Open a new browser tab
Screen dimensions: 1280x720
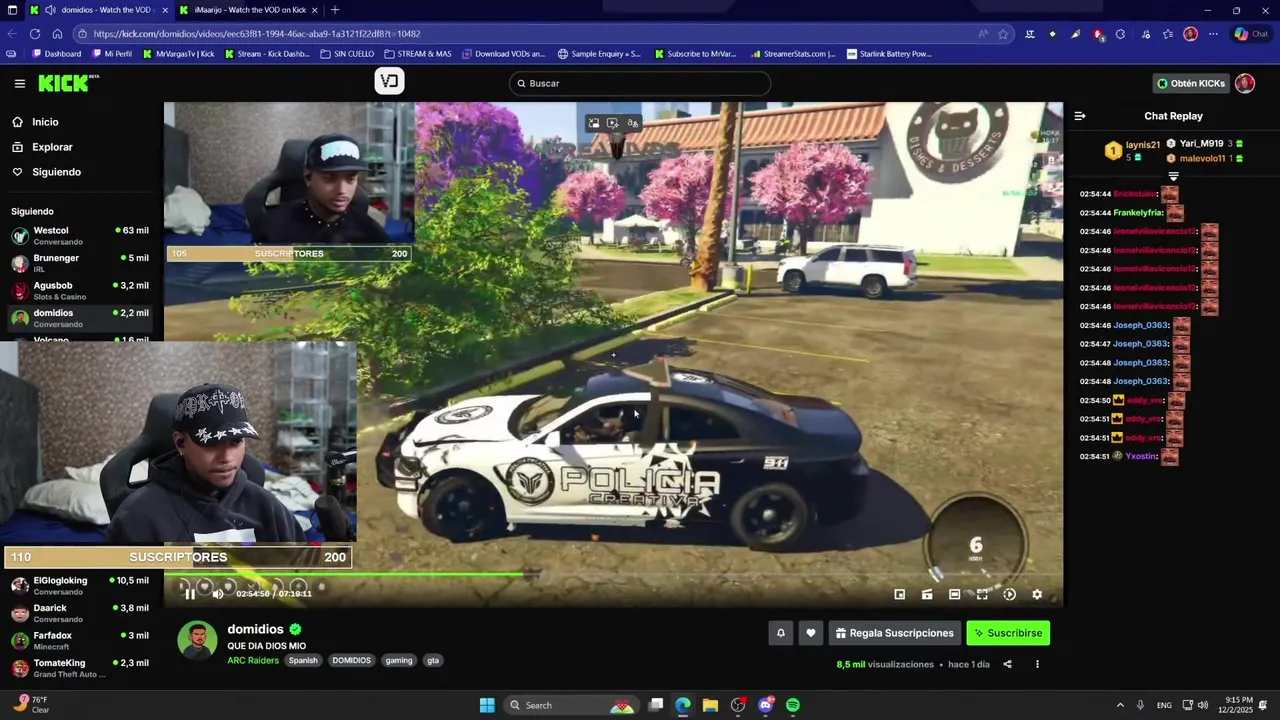coord(335,10)
